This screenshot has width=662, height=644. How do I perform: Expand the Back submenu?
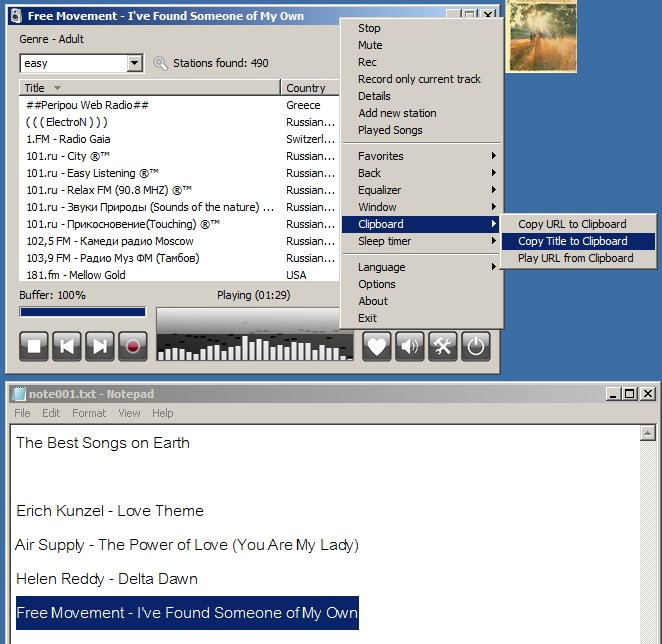(421, 173)
